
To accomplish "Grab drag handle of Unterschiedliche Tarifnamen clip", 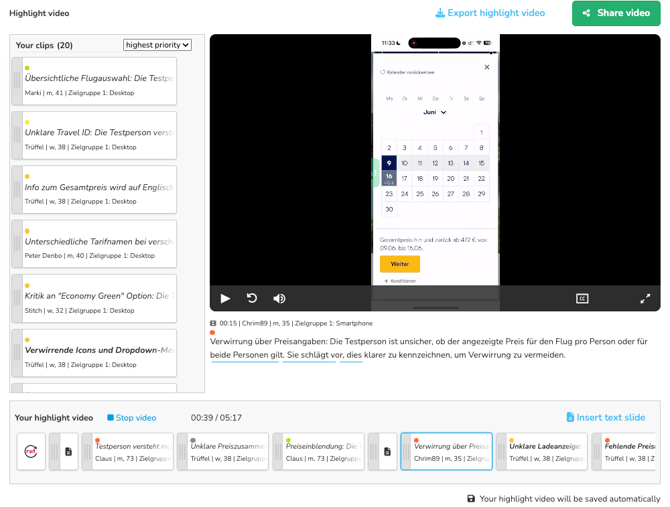I will (17, 244).
